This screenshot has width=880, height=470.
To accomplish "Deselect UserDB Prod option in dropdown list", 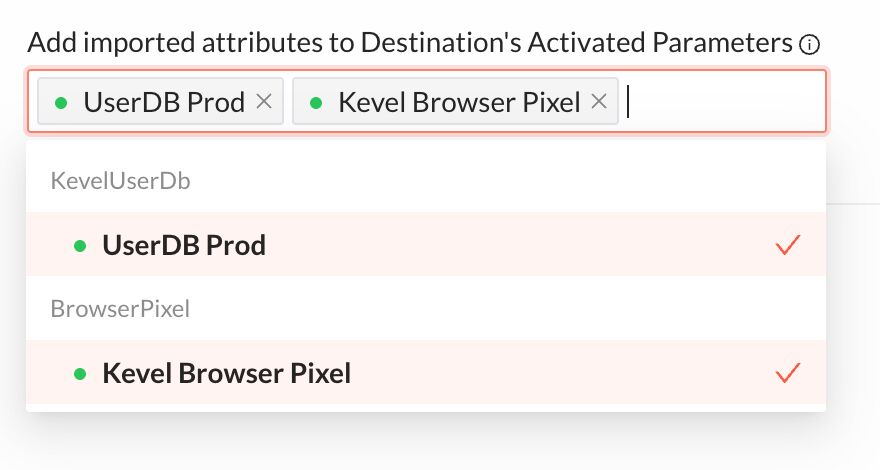I will [x=426, y=244].
